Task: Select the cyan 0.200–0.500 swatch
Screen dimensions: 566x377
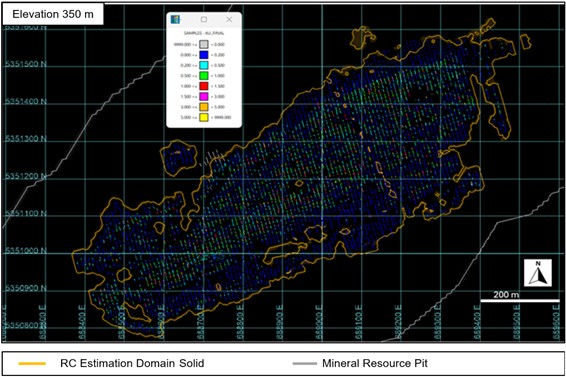Action: click(204, 65)
